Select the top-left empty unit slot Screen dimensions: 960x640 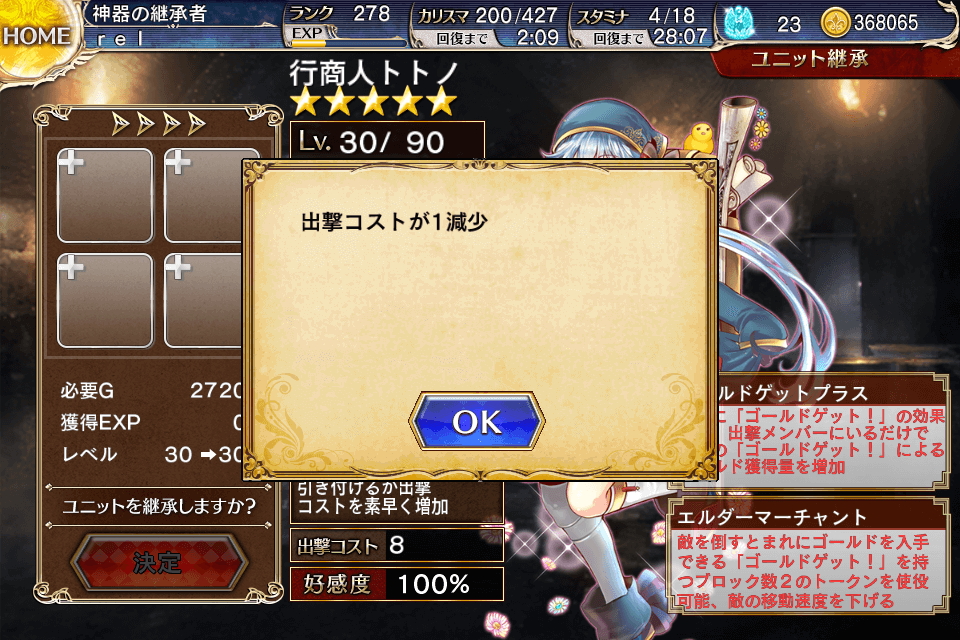[x=105, y=195]
